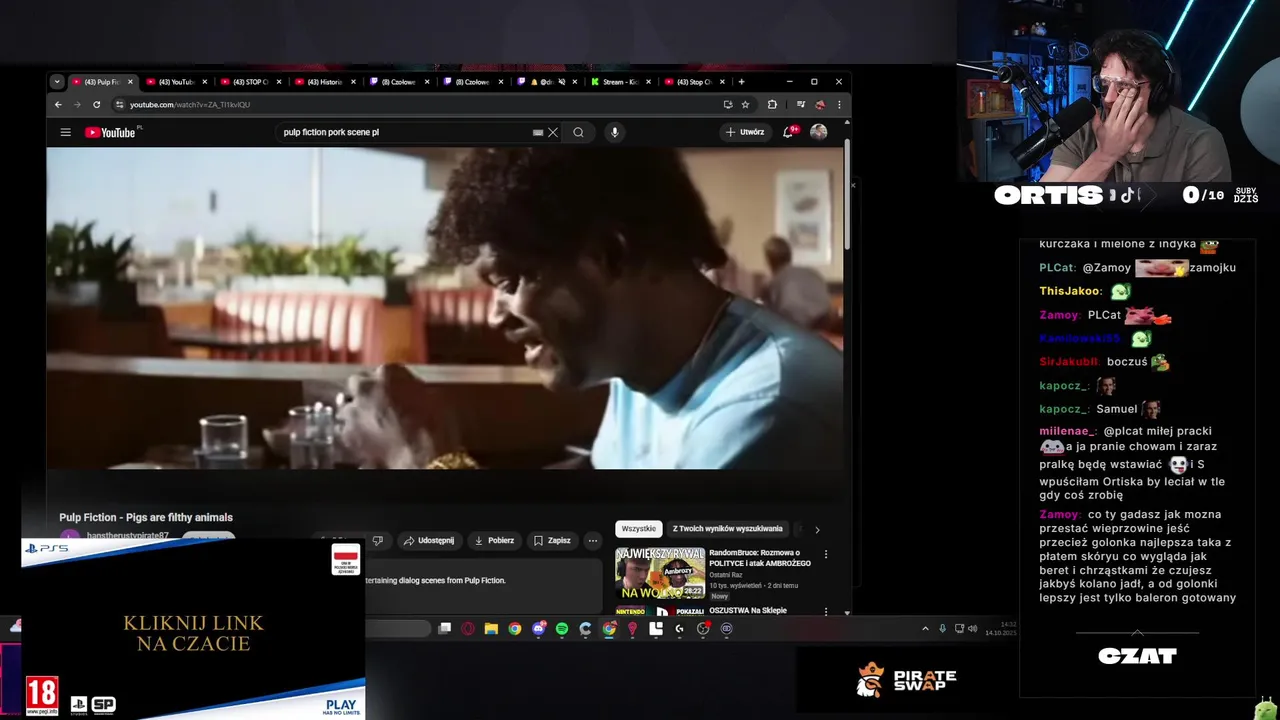Open Task View on the taskbar

[444, 629]
